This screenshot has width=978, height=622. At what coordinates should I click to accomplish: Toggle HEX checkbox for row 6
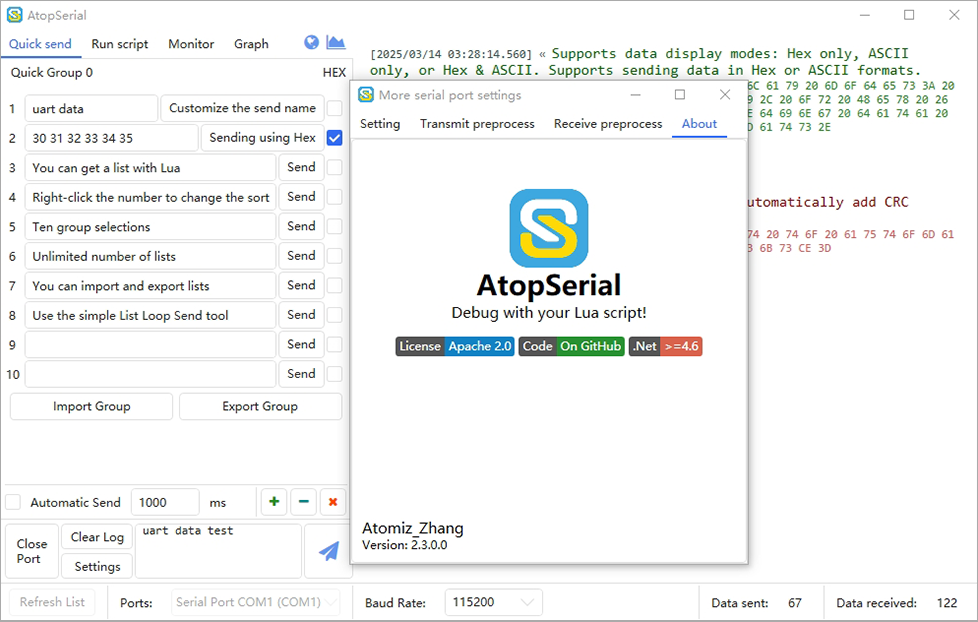(335, 256)
